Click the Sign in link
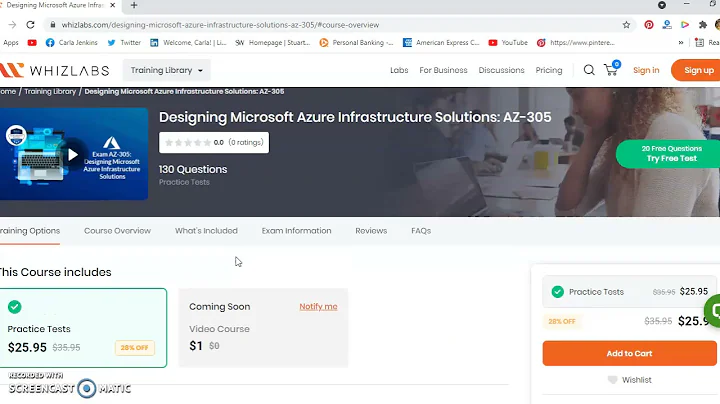The height and width of the screenshot is (404, 720). (646, 70)
